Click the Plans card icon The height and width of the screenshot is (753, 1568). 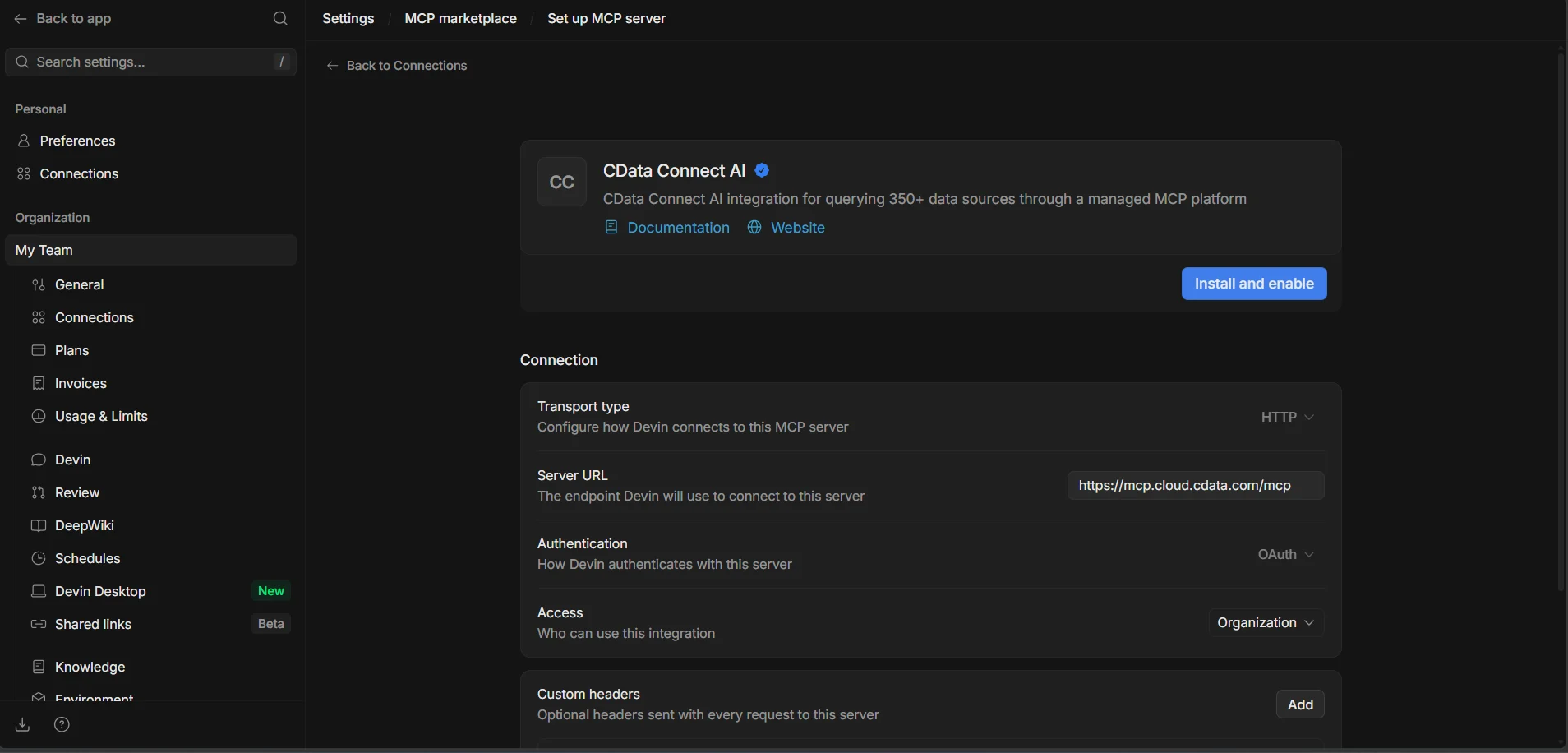pos(38,350)
